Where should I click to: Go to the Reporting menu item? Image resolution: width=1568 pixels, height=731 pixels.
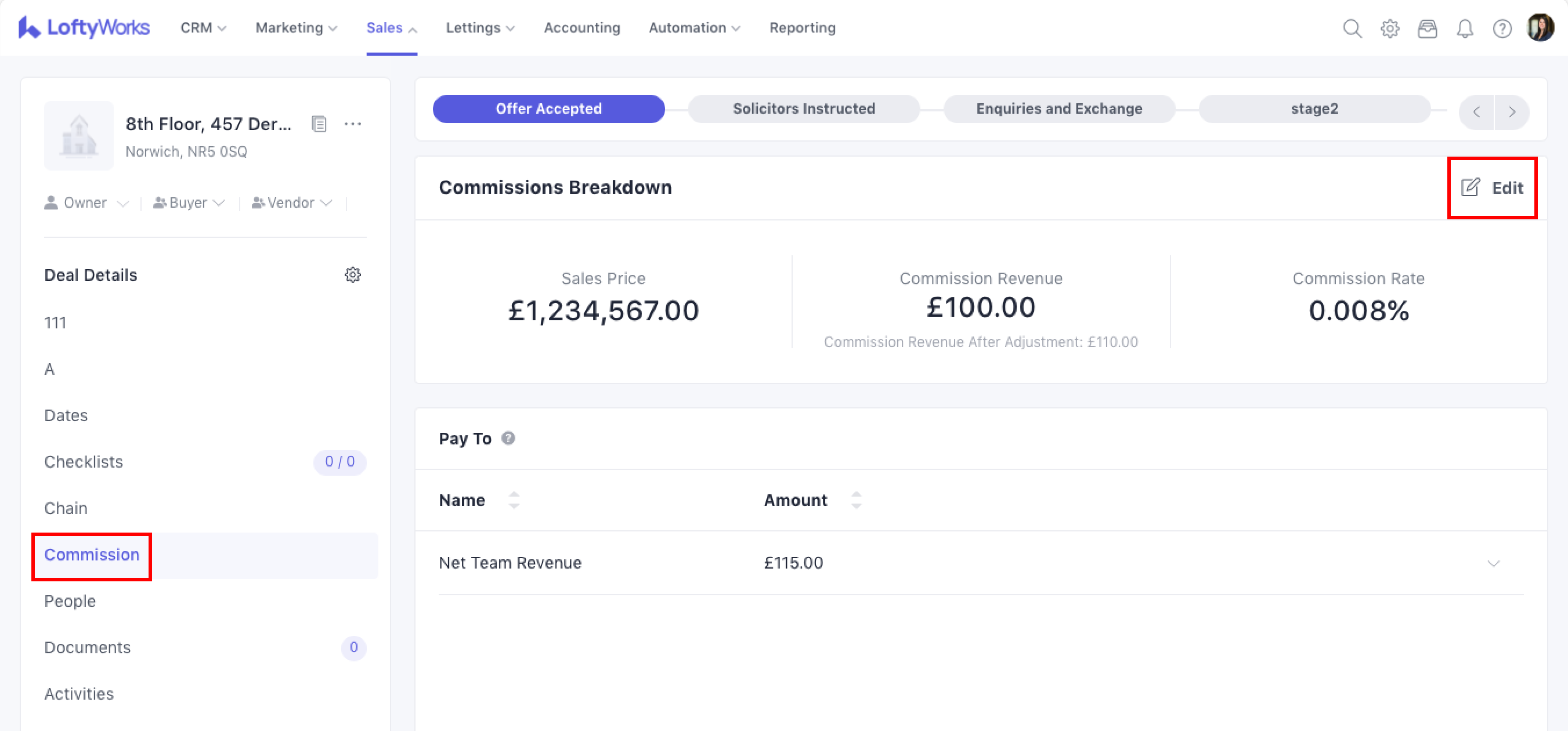tap(802, 28)
